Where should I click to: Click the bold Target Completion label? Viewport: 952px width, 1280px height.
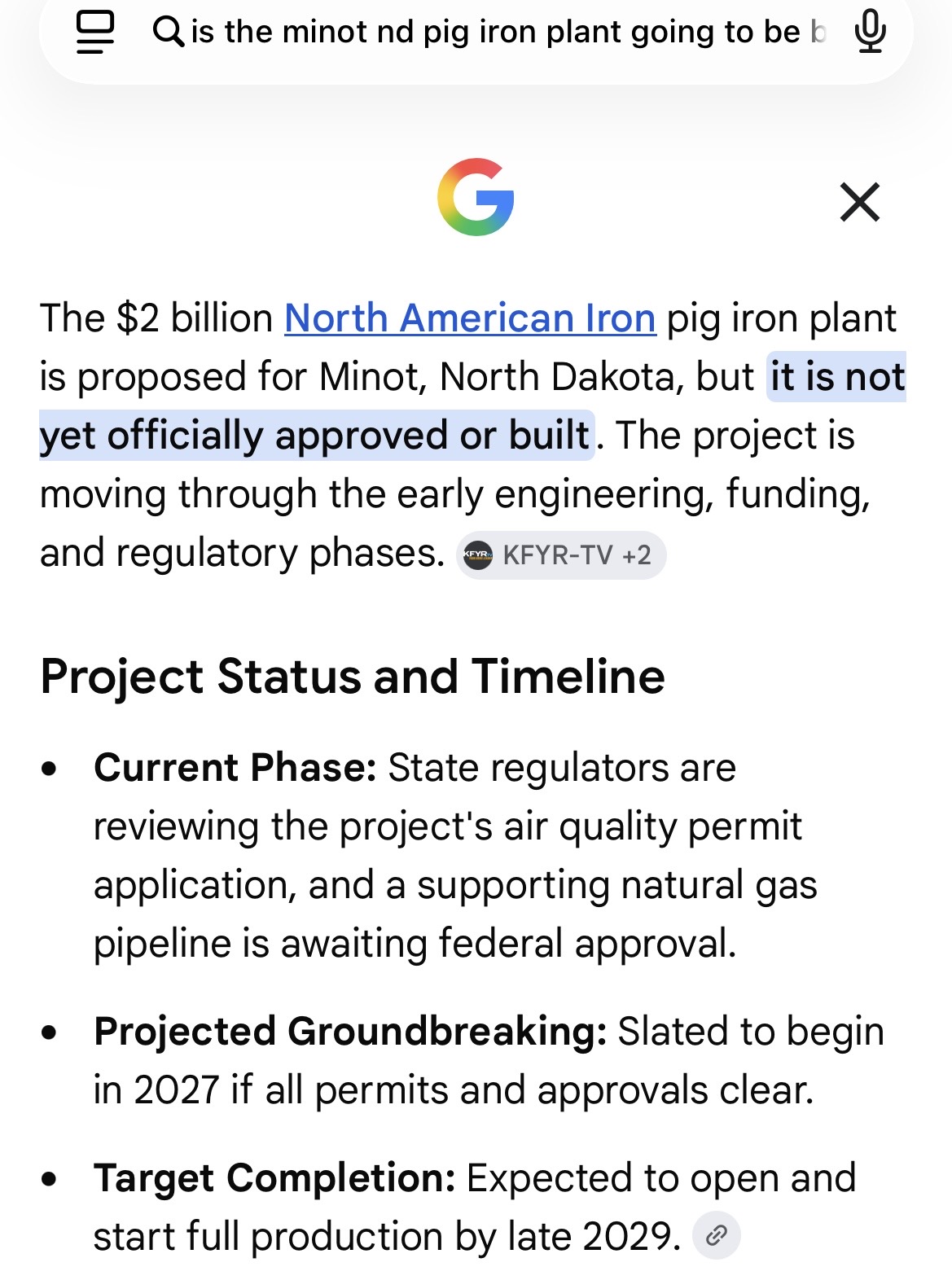point(274,1177)
